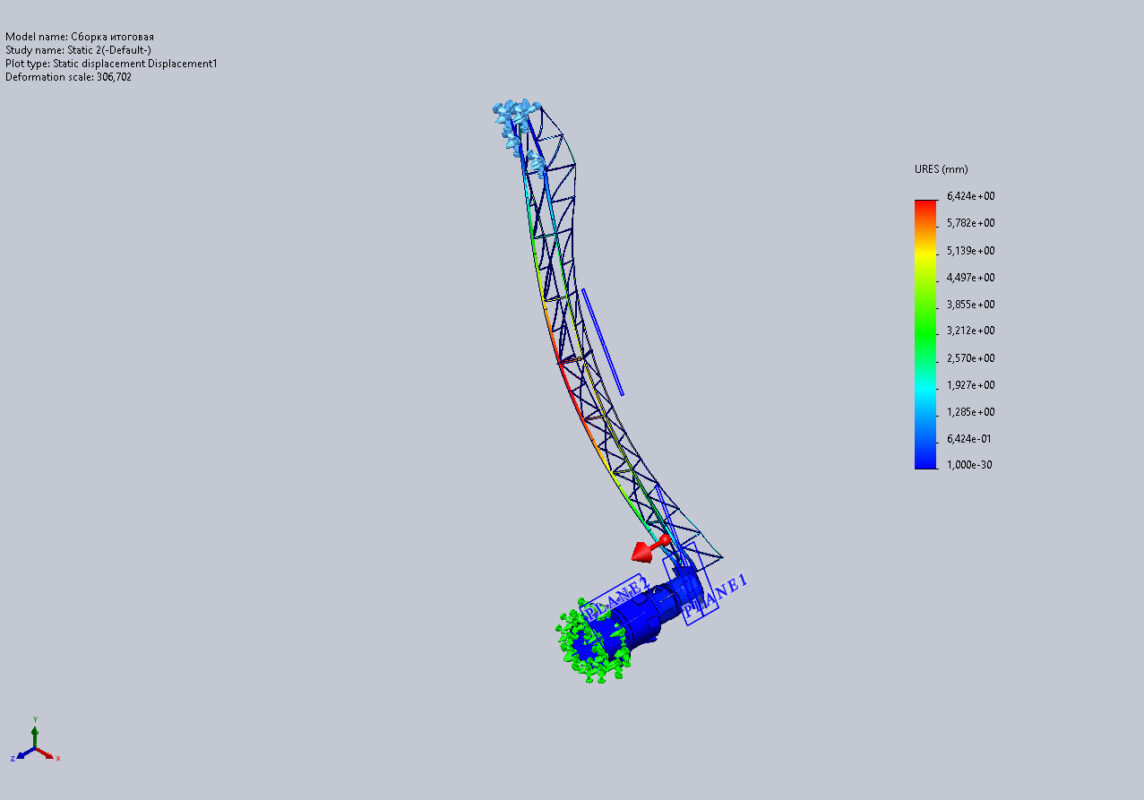
Task: Click the Plot type Static displacement text
Action: [x=111, y=64]
